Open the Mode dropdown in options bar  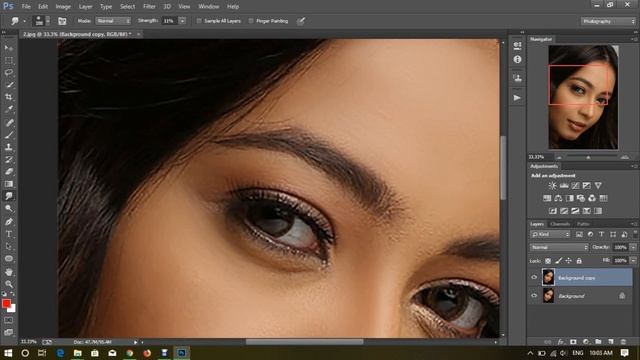pos(113,21)
